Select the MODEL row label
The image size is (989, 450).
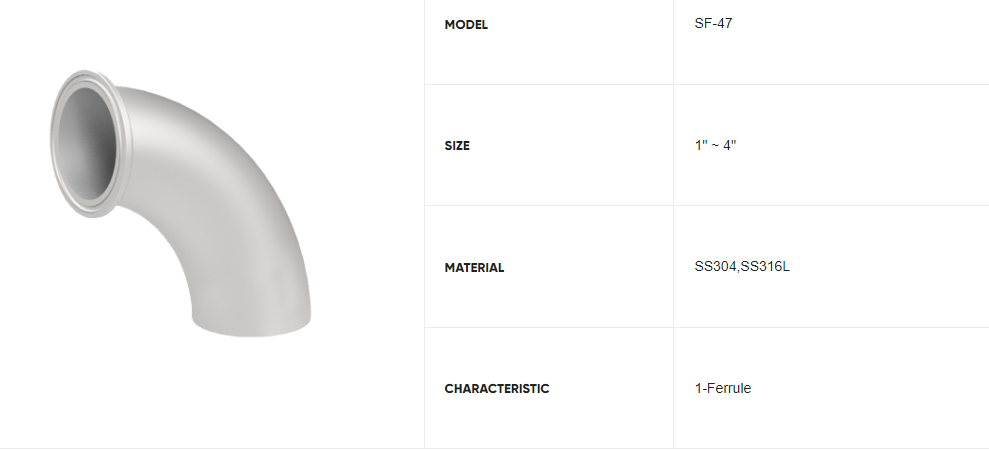[x=466, y=25]
